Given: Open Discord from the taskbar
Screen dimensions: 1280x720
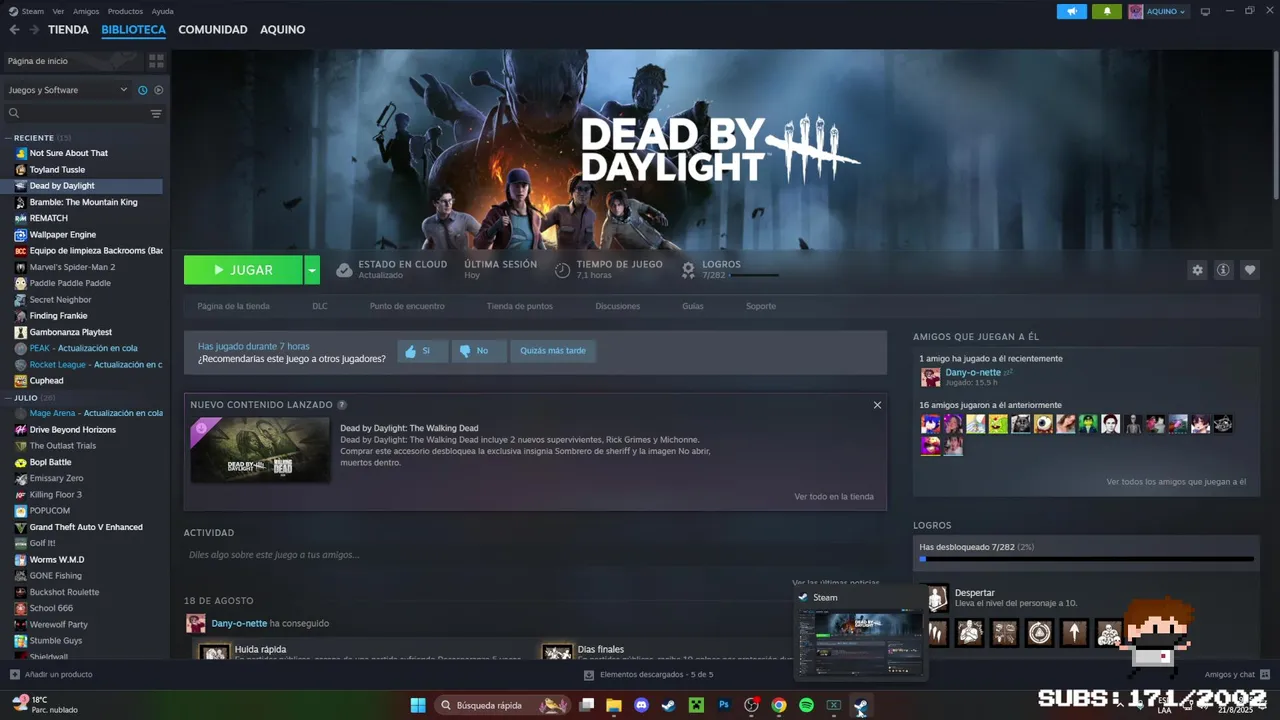Looking at the screenshot, I should click(641, 705).
